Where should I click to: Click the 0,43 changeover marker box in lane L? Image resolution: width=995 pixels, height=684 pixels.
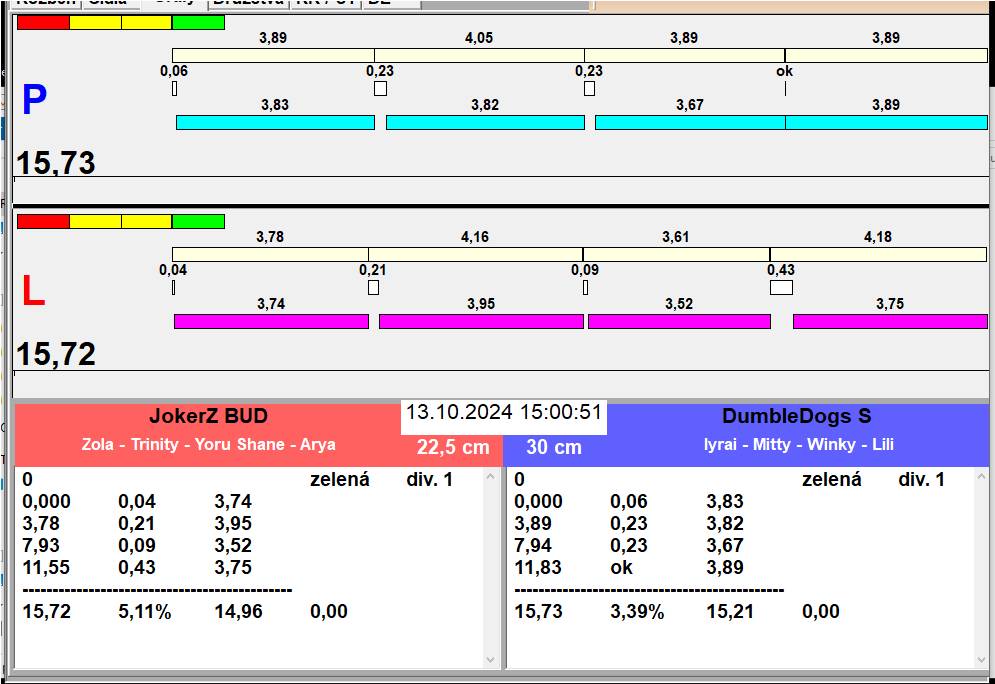coord(781,287)
